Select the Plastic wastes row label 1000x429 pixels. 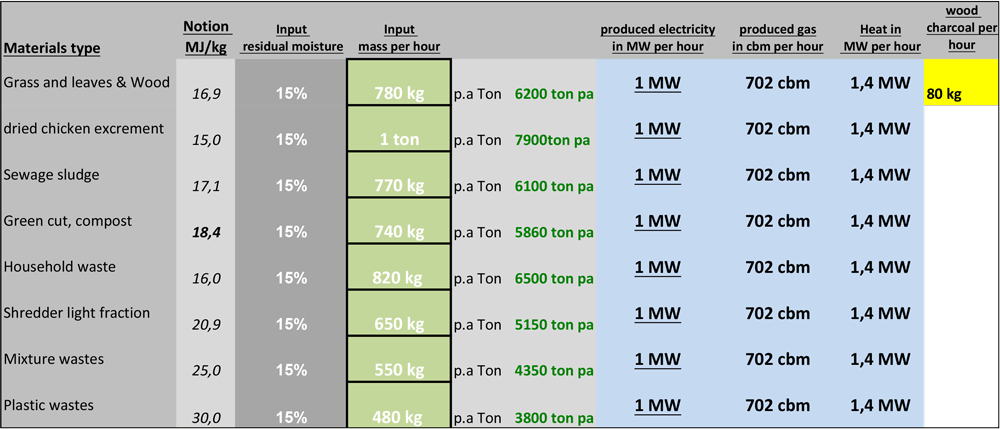click(x=48, y=404)
